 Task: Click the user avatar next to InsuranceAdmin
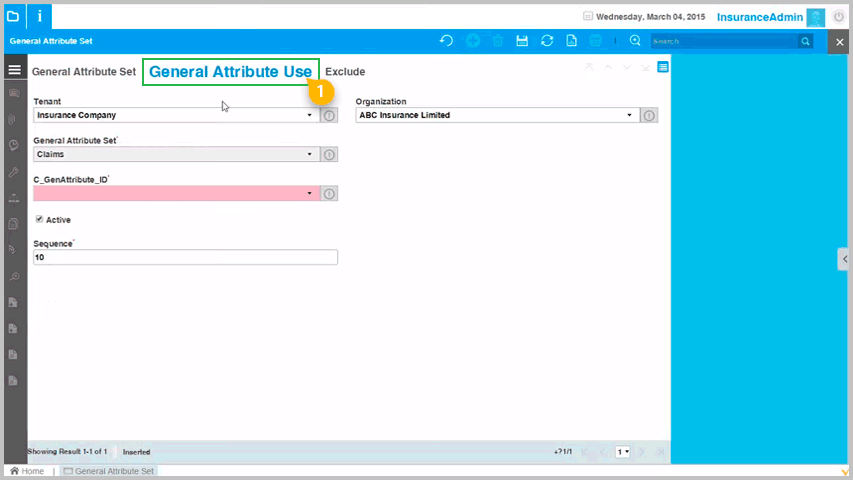815,17
